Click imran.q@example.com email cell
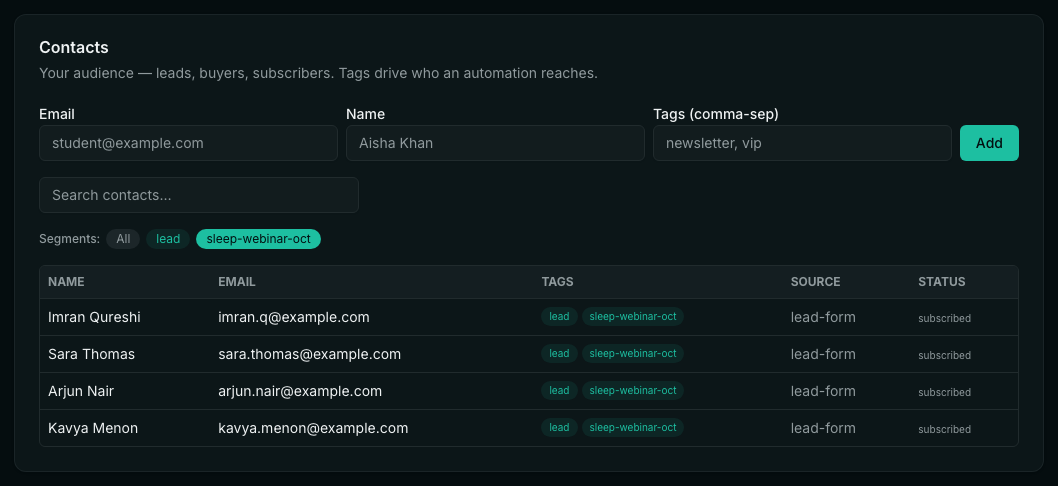This screenshot has width=1058, height=486. coord(294,317)
